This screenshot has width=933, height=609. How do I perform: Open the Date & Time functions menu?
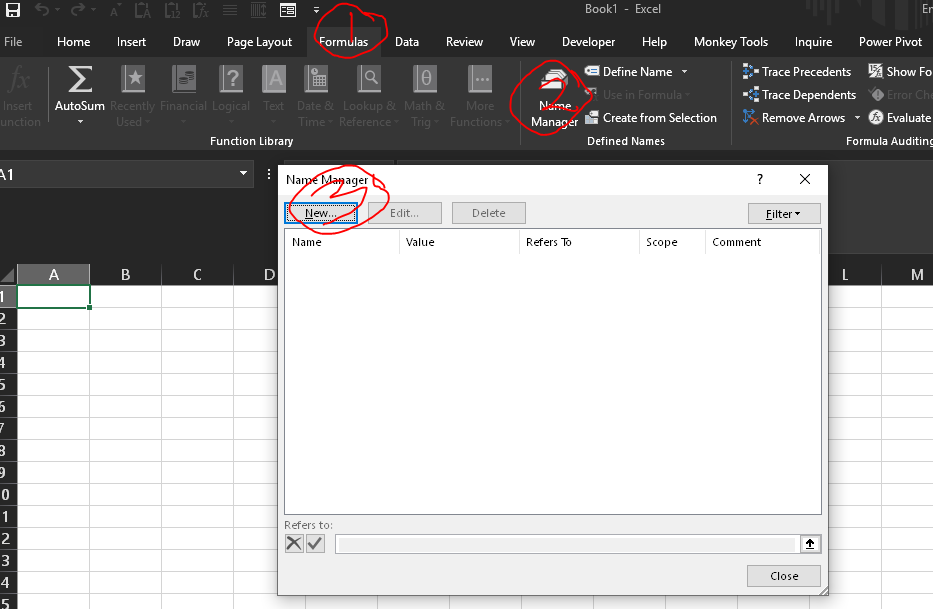[x=316, y=96]
